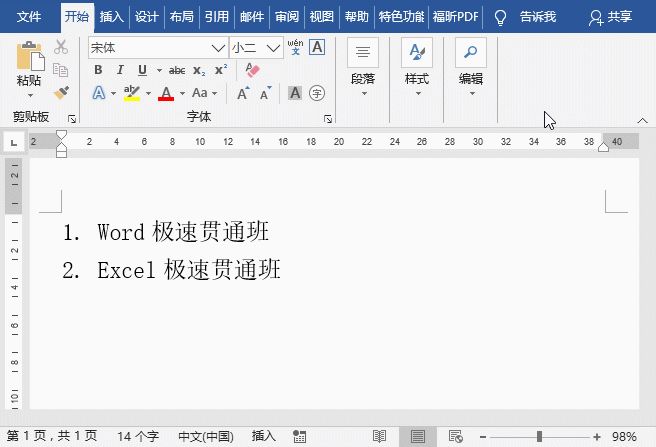Switch to the 视图 View tab
Image resolution: width=656 pixels, height=447 pixels.
pos(322,17)
